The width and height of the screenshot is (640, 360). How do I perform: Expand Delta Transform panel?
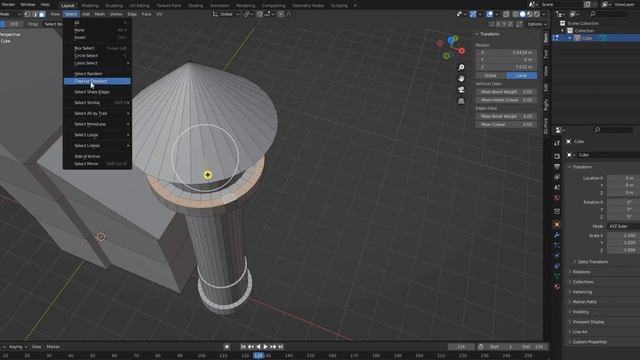point(592,262)
